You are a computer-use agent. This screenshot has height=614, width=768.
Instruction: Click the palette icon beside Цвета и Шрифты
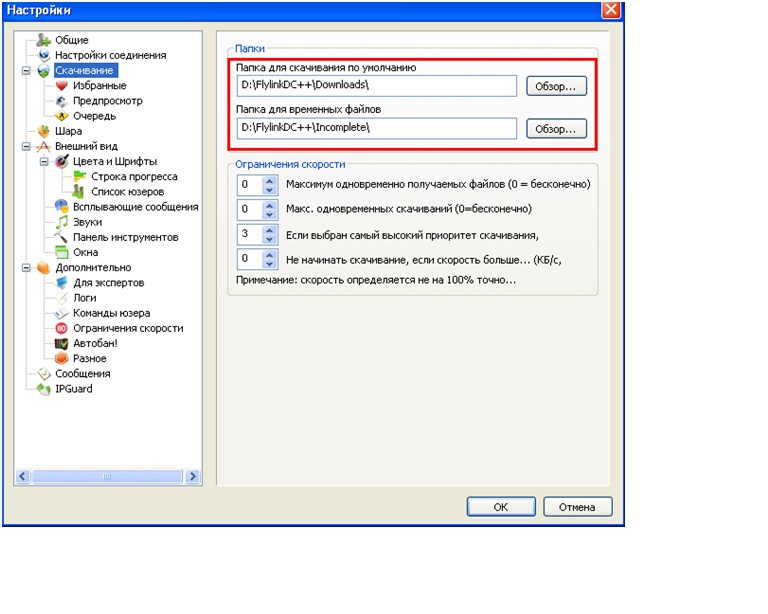pyautogui.click(x=62, y=162)
